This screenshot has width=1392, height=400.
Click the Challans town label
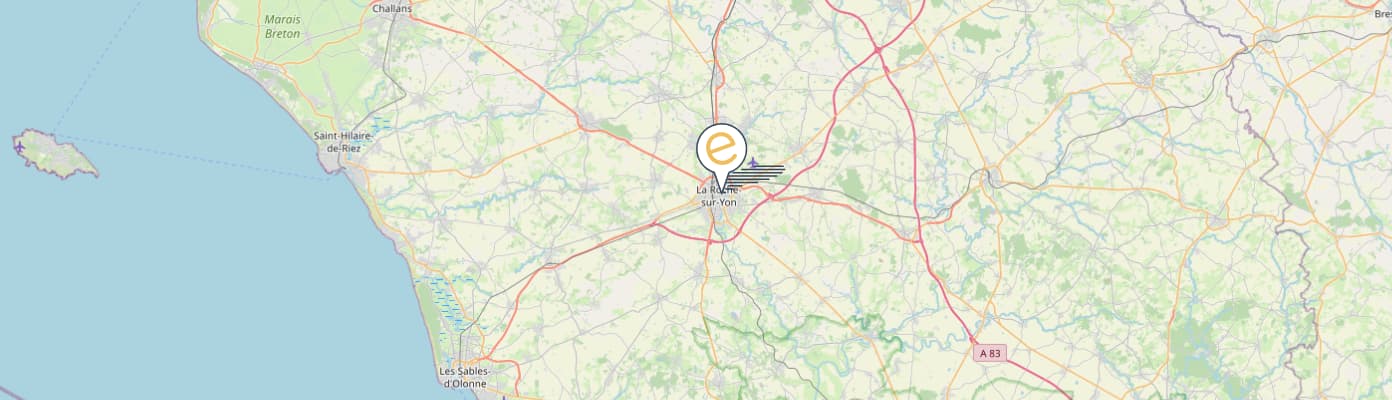[392, 8]
